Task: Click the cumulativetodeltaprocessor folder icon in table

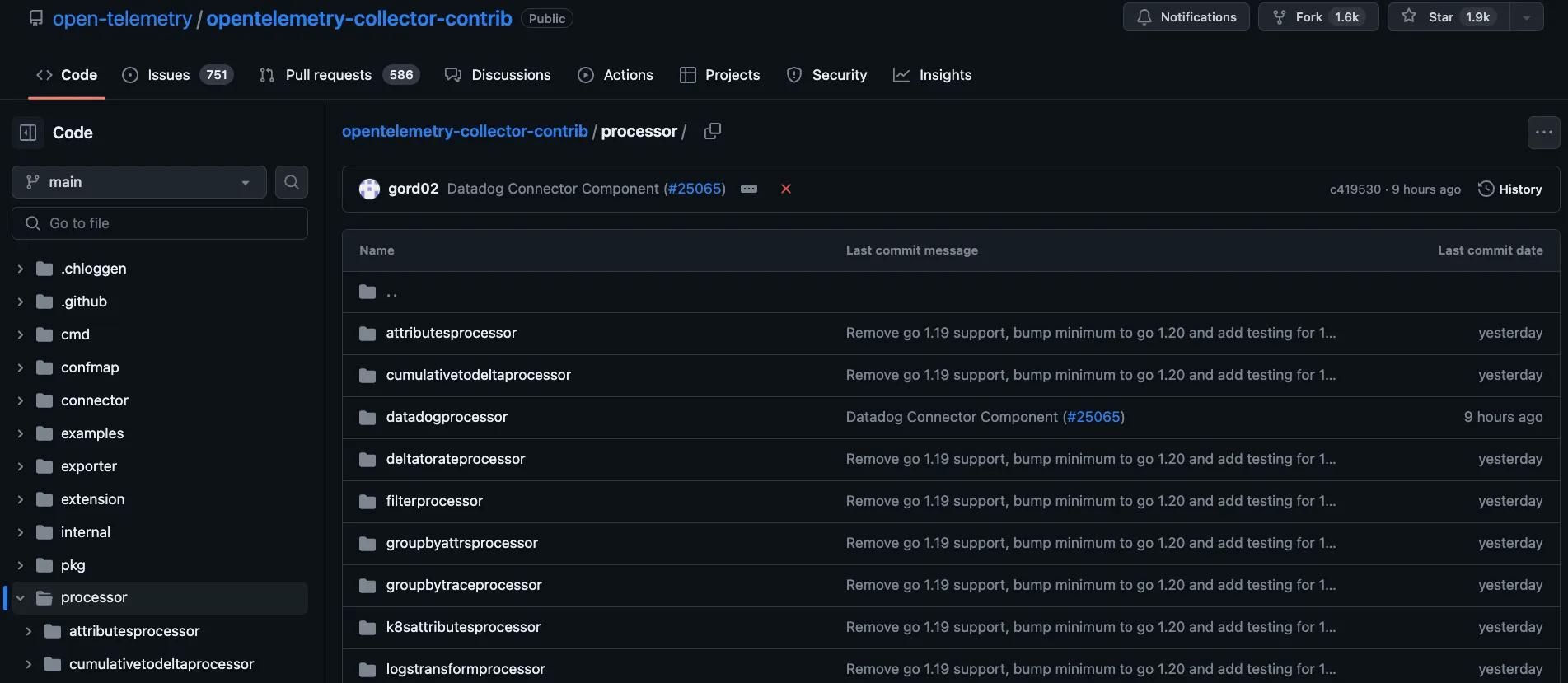Action: click(367, 376)
